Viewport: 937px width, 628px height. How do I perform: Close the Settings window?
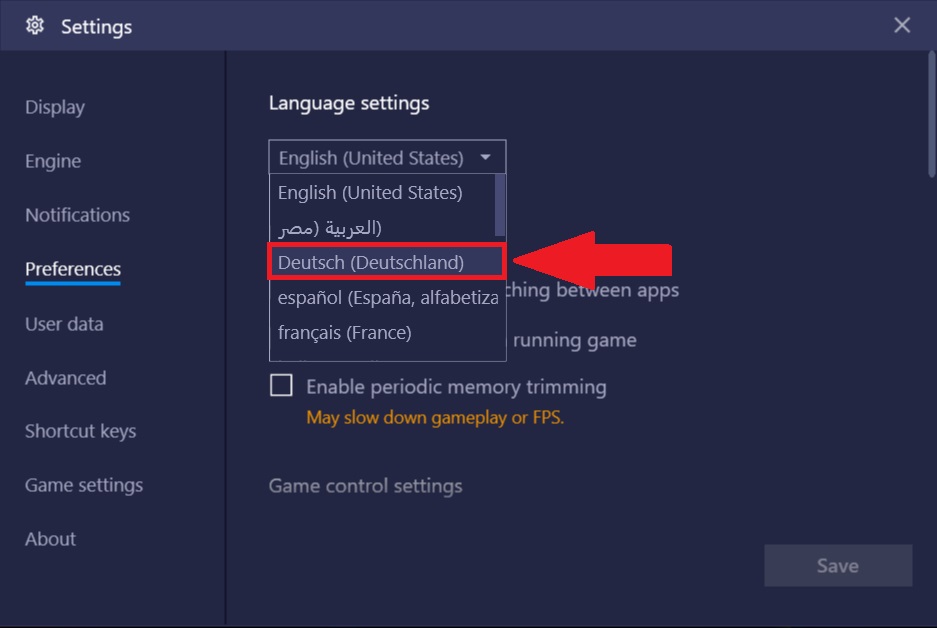click(x=902, y=25)
